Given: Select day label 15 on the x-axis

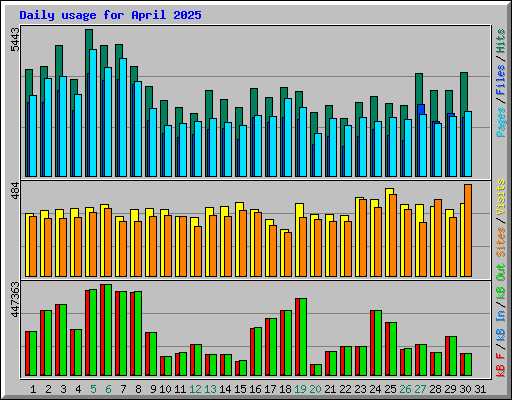Looking at the screenshot, I should point(240,389).
